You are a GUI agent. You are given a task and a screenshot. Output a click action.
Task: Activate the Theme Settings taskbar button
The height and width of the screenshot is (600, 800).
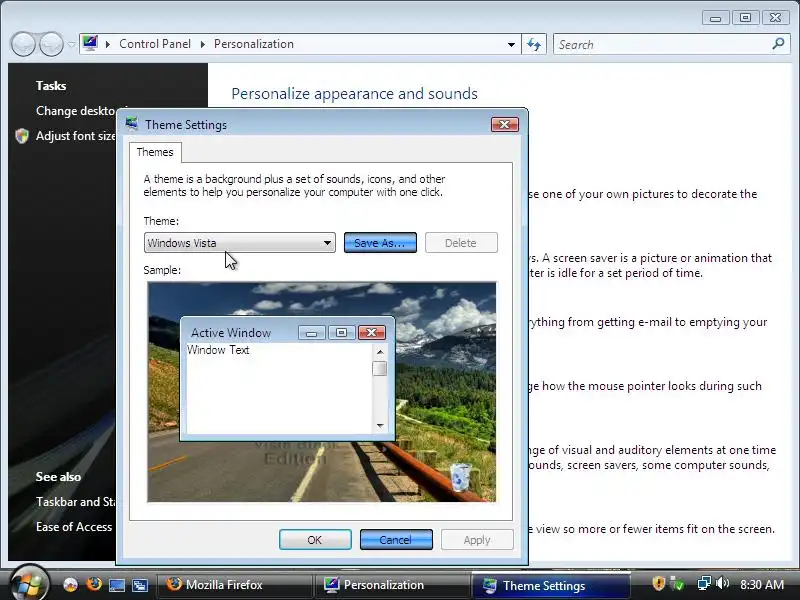click(551, 585)
